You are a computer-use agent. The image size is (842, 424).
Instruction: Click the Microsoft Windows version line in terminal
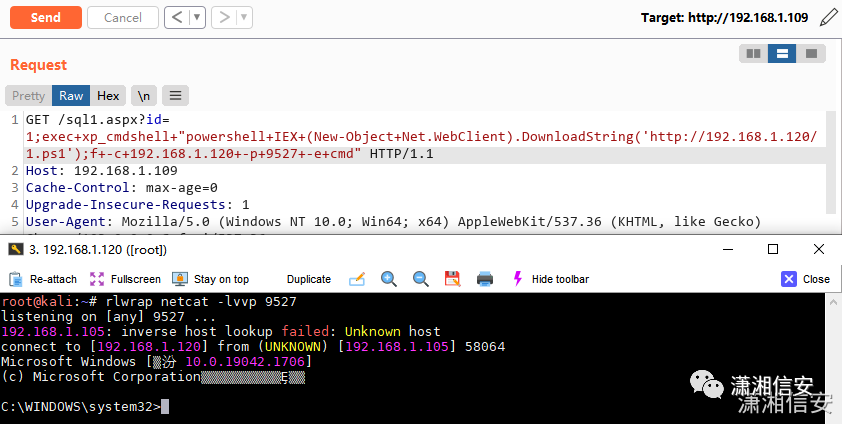pyautogui.click(x=157, y=361)
